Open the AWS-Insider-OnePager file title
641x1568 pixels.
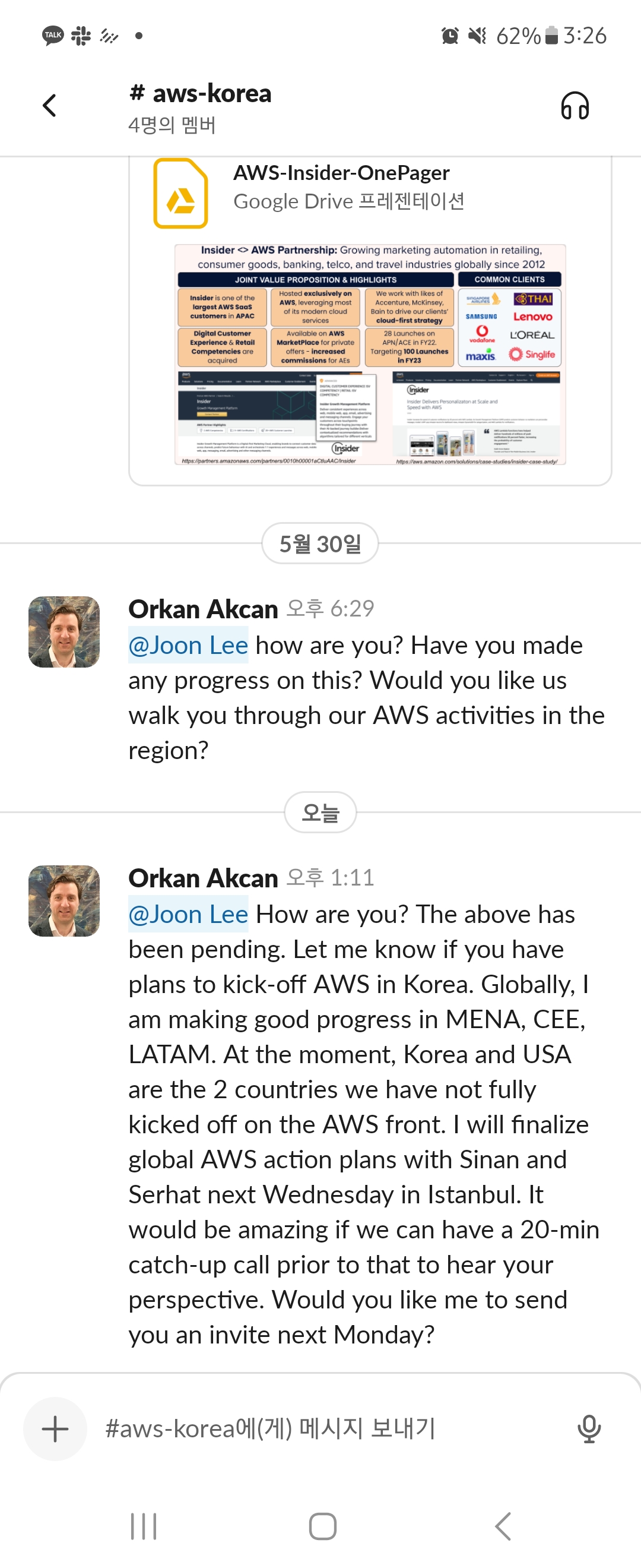[x=341, y=173]
